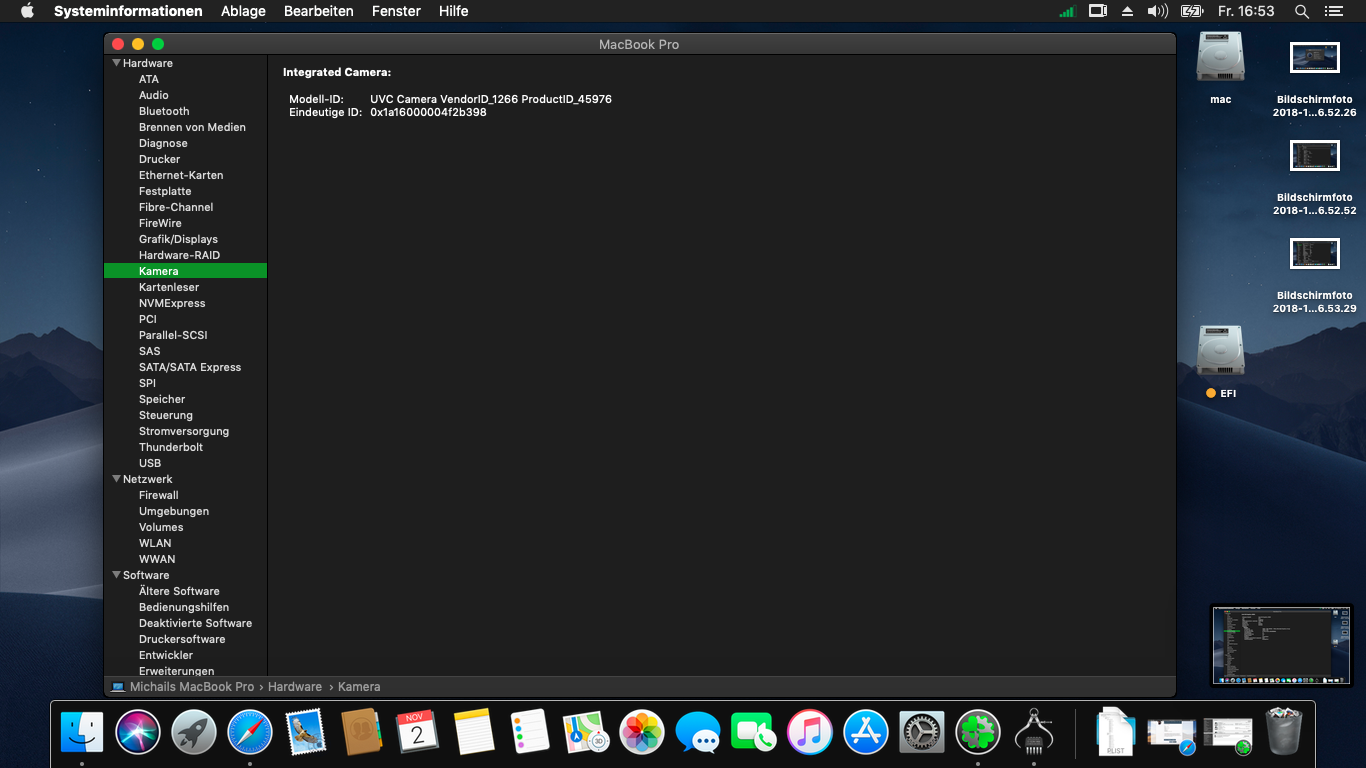Click the System Information calipers icon in Dock
1366x768 pixels.
(x=1034, y=732)
